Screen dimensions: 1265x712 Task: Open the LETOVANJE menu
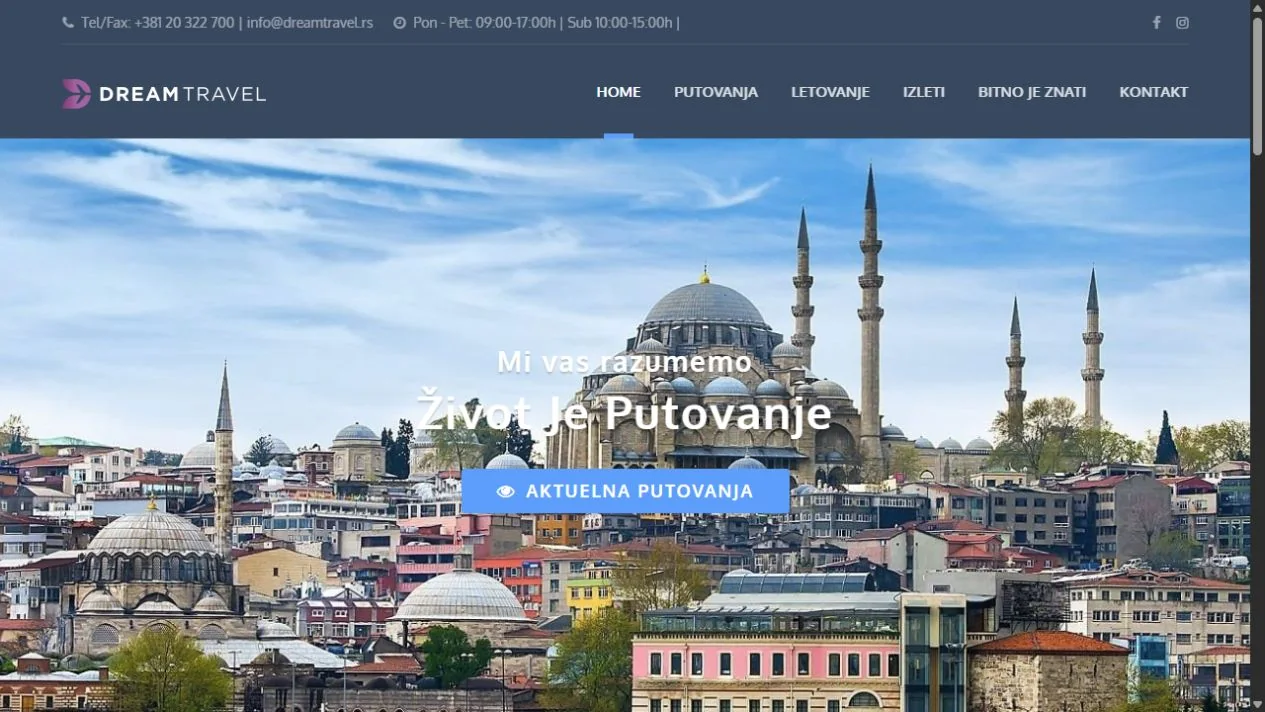pos(830,92)
